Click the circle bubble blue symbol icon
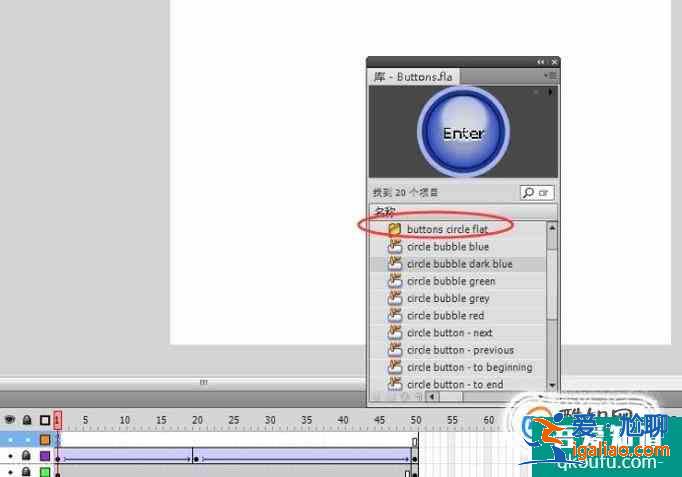This screenshot has height=477, width=682. 394,247
